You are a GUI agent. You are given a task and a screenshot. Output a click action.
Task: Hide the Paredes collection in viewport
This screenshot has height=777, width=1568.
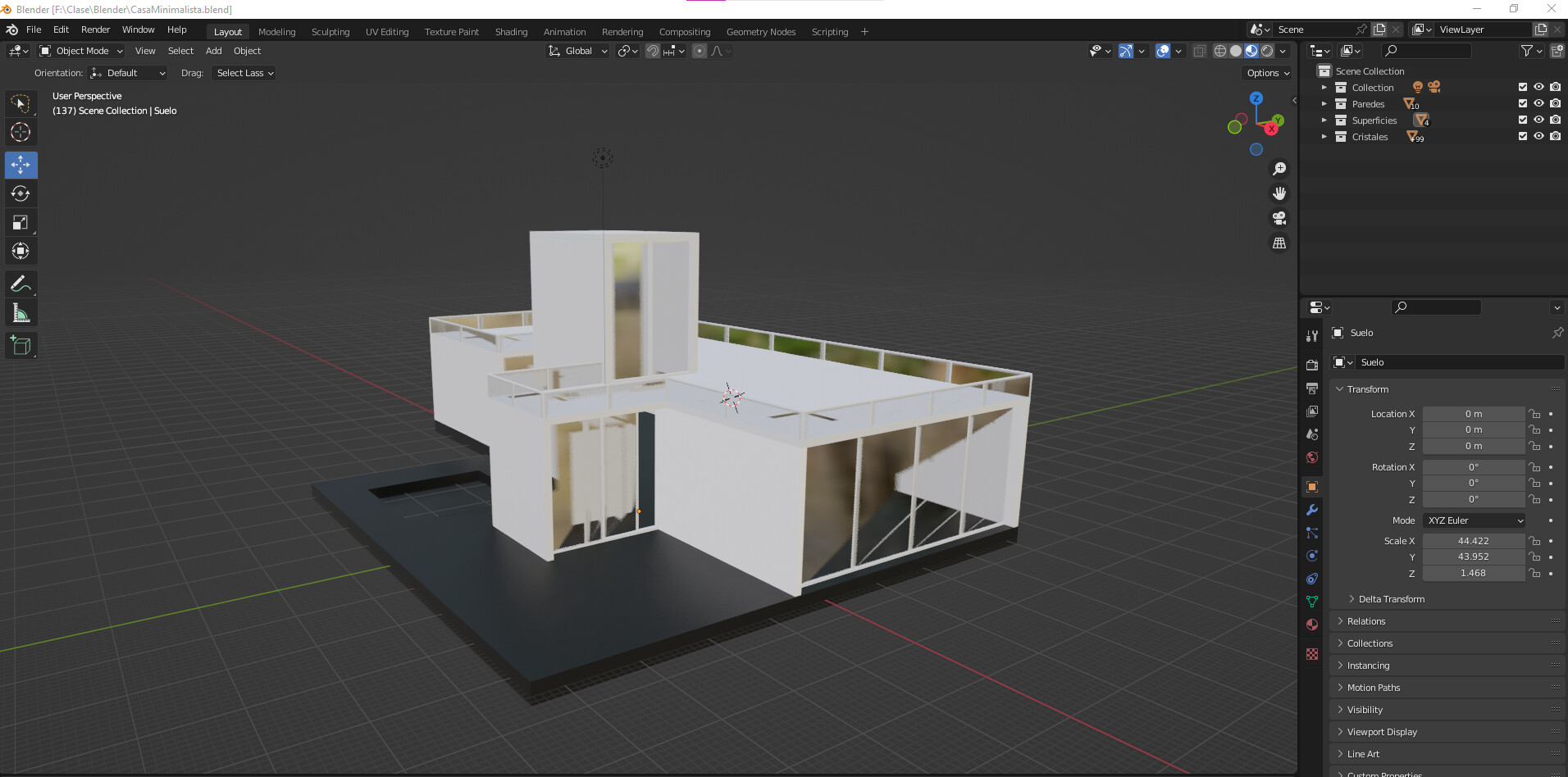pos(1538,104)
